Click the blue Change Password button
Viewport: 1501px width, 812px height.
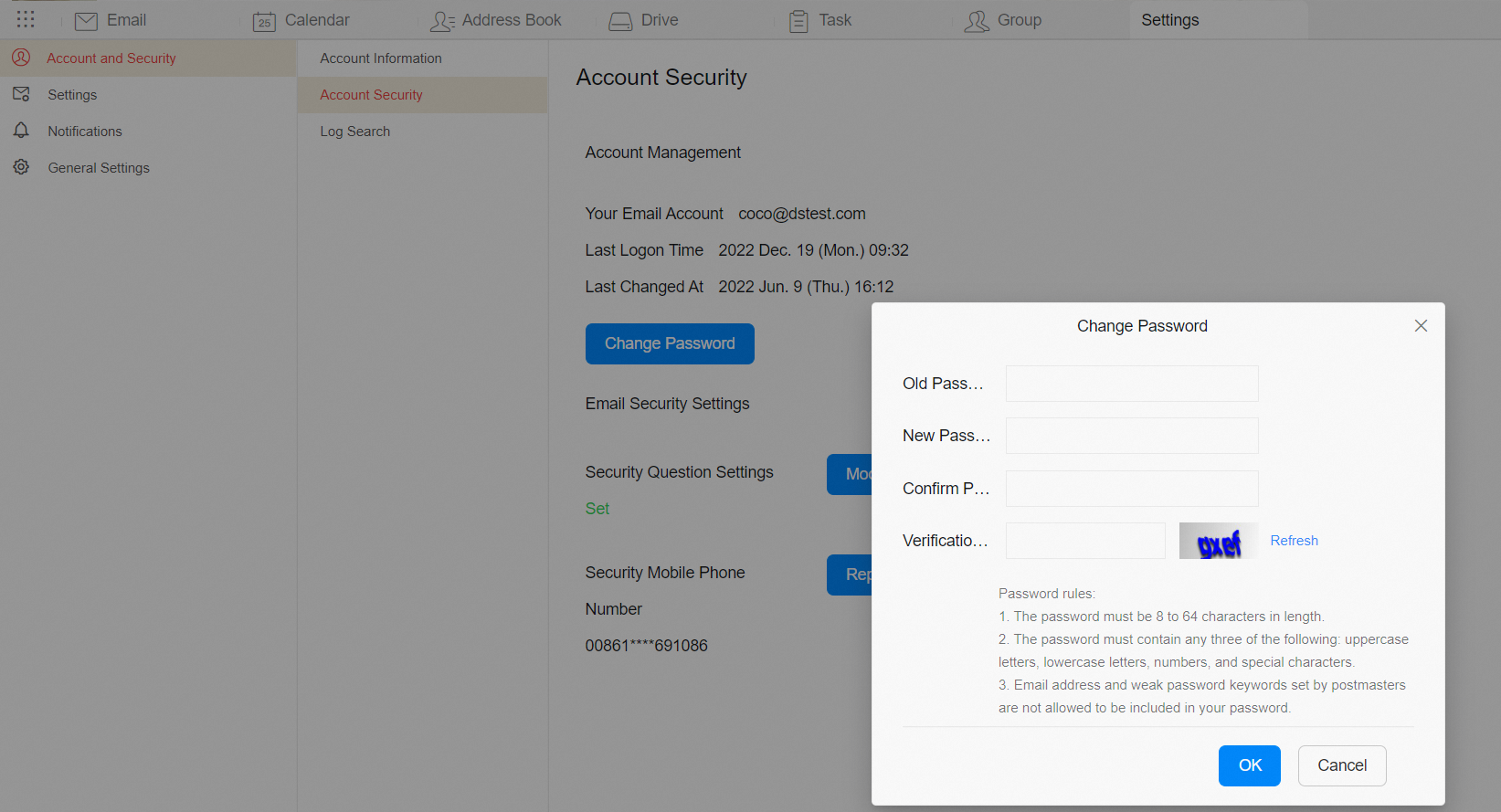(670, 343)
